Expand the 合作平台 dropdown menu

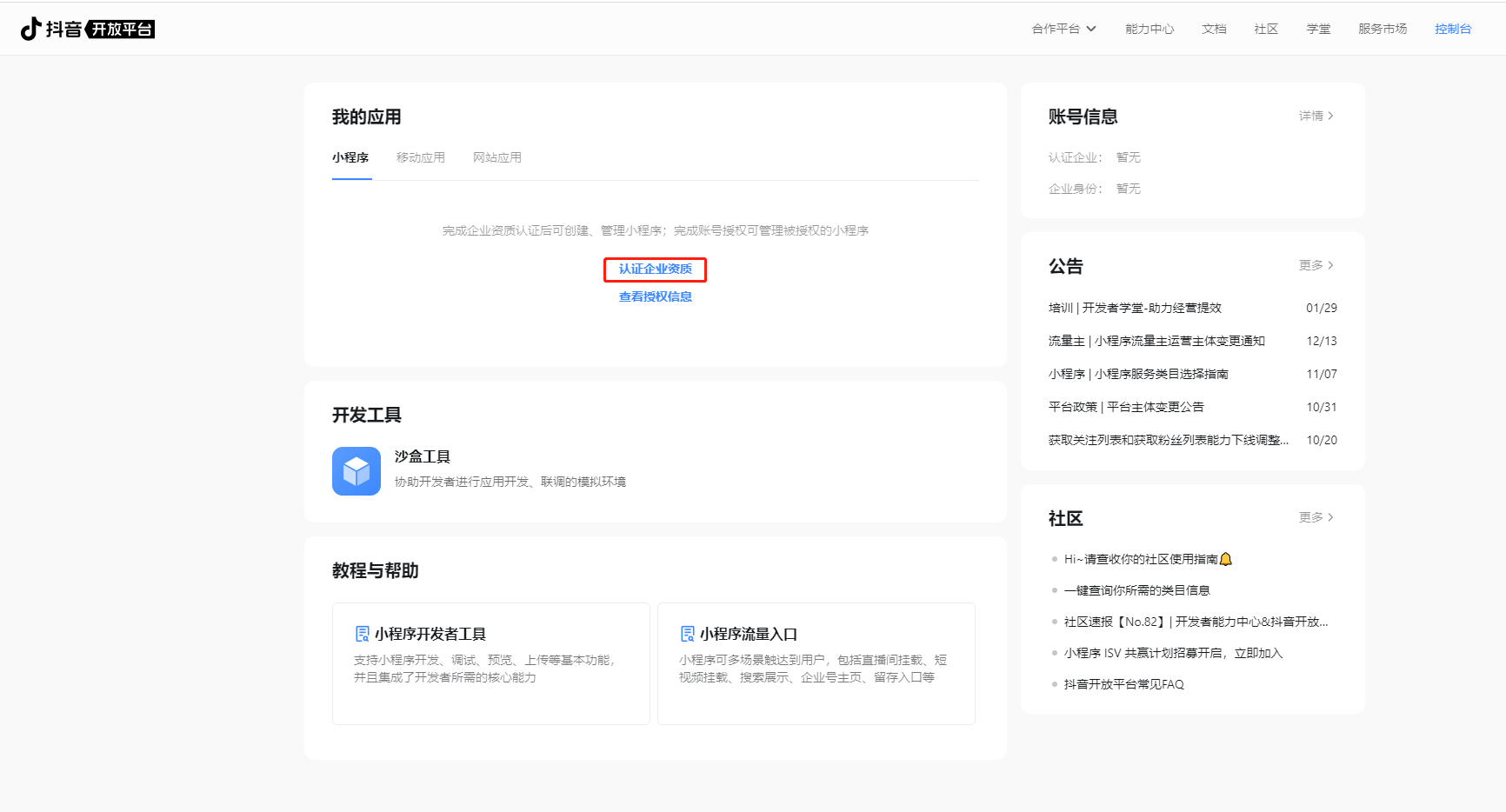click(1064, 29)
